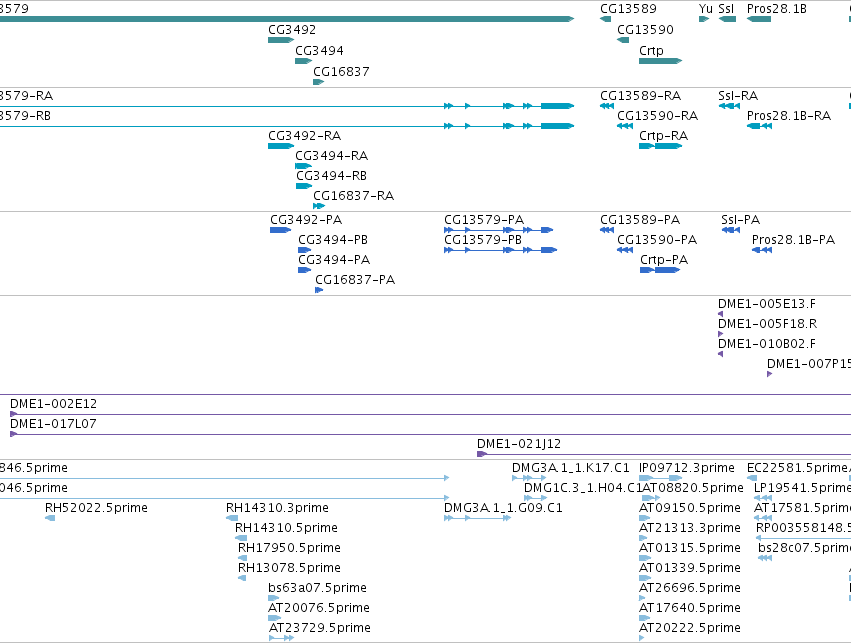Select BAC clone DME1-002E12
The height and width of the screenshot is (643, 851).
(x=430, y=415)
